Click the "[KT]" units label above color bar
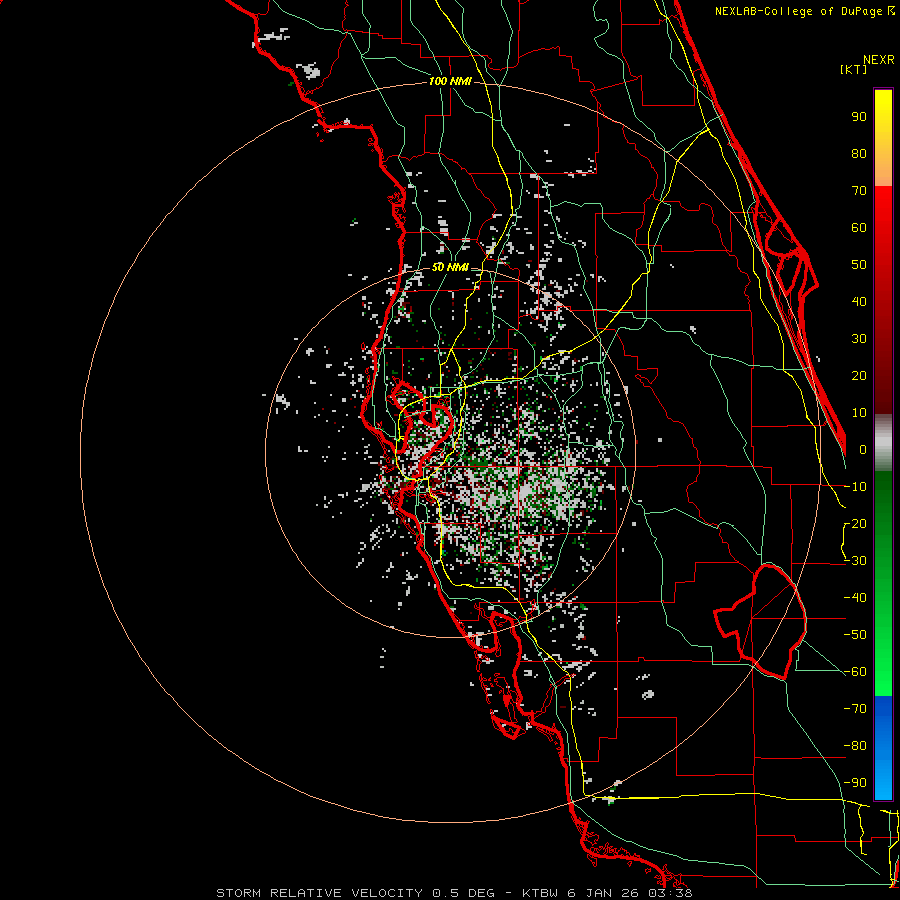This screenshot has width=900, height=900. [x=853, y=69]
